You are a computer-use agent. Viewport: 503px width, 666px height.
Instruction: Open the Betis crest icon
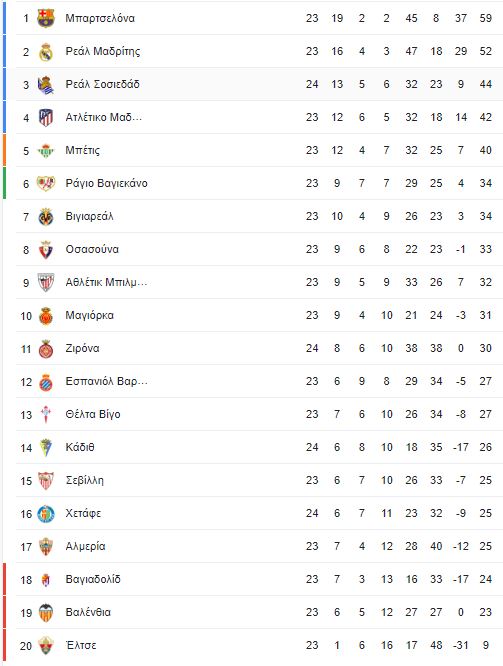(x=46, y=151)
